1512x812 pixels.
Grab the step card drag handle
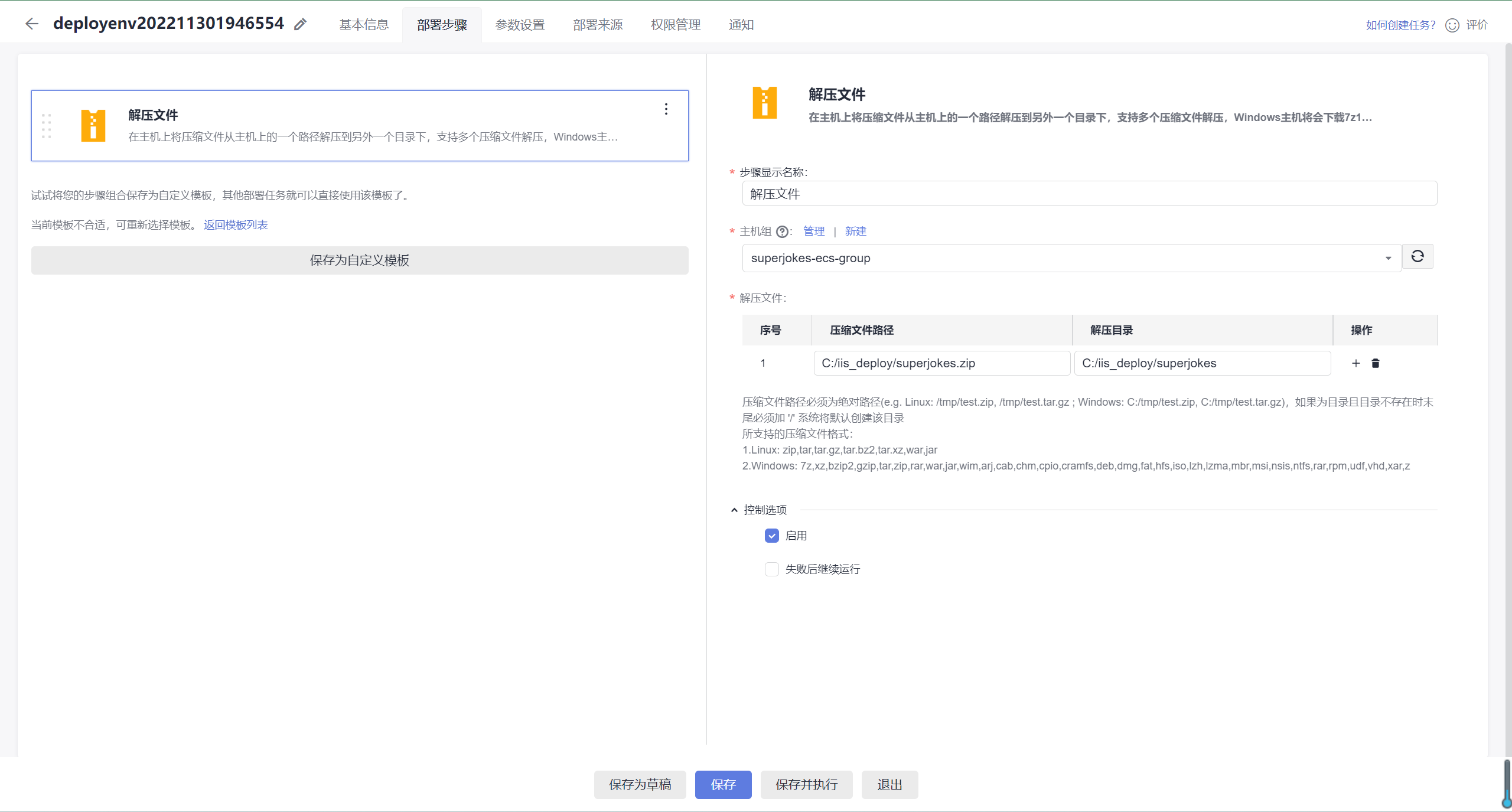tap(47, 126)
